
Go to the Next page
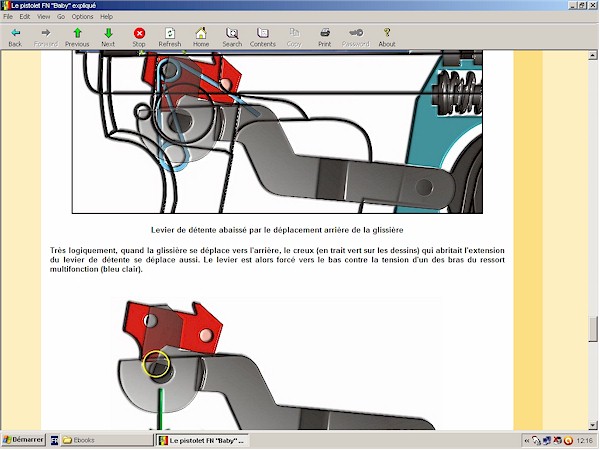(108, 37)
